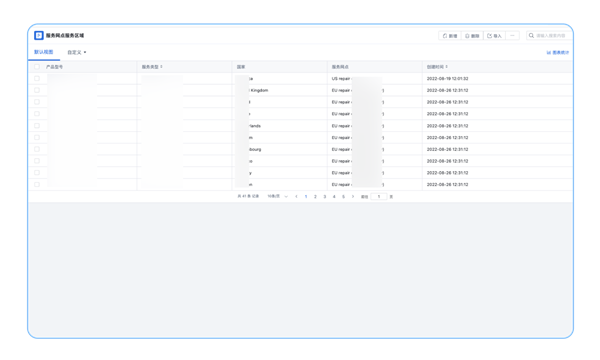Check the US repair row checkbox
Viewport: 600px width, 360px height.
tap(37, 78)
